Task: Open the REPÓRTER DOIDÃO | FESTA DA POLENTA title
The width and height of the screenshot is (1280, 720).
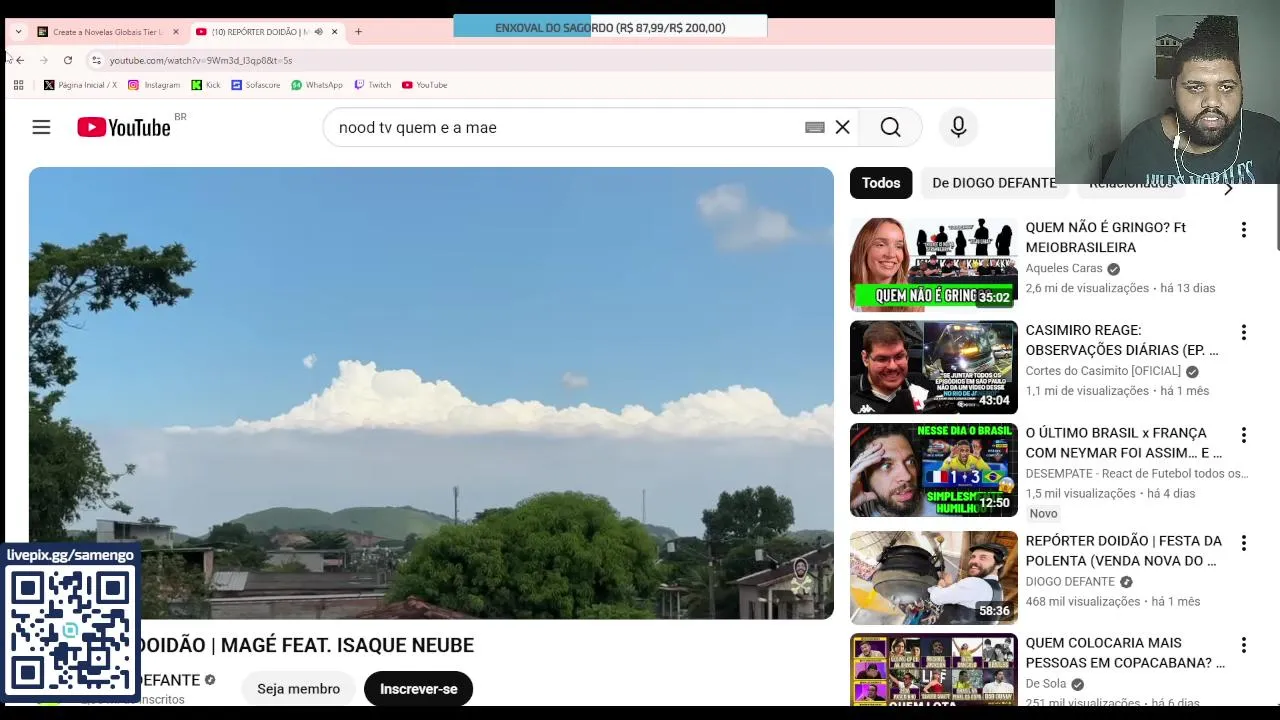Action: [x=1123, y=551]
